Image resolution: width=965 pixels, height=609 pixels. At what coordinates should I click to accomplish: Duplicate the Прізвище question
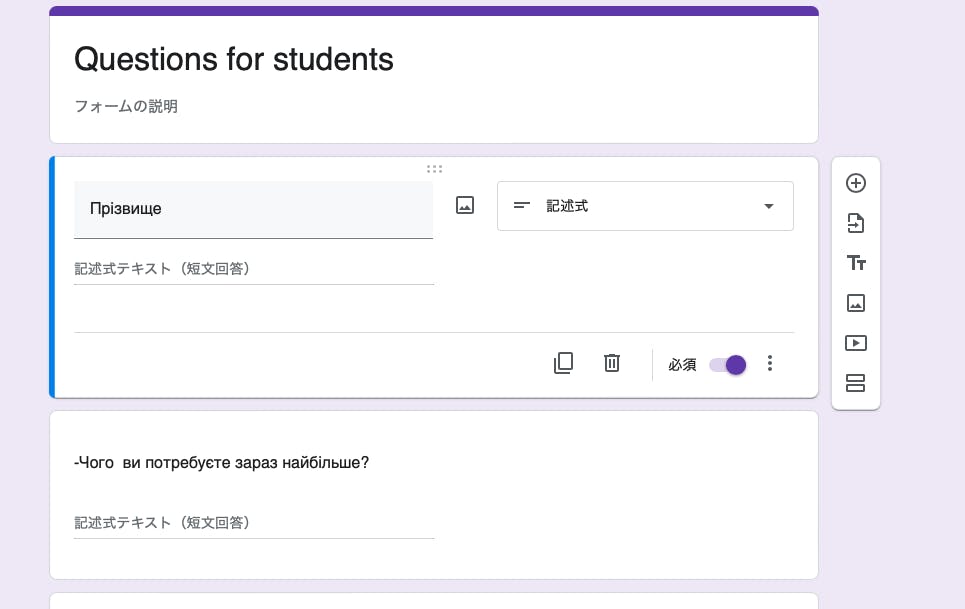coord(564,363)
